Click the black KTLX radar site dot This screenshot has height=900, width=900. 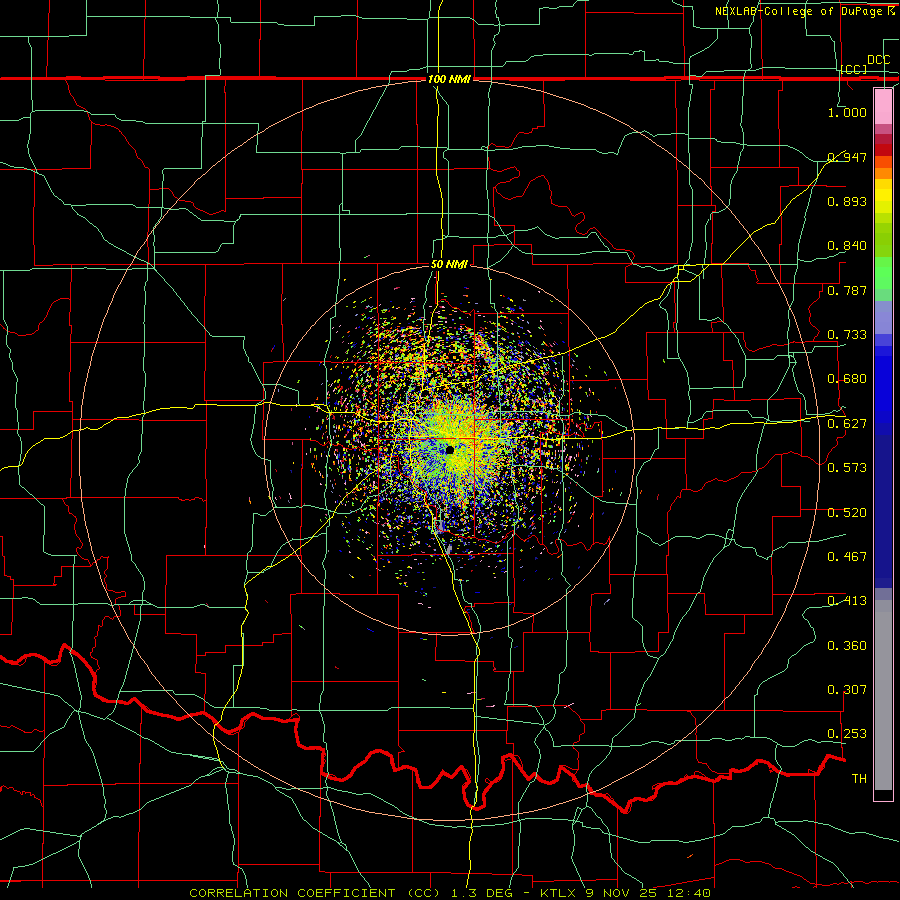[x=449, y=451]
